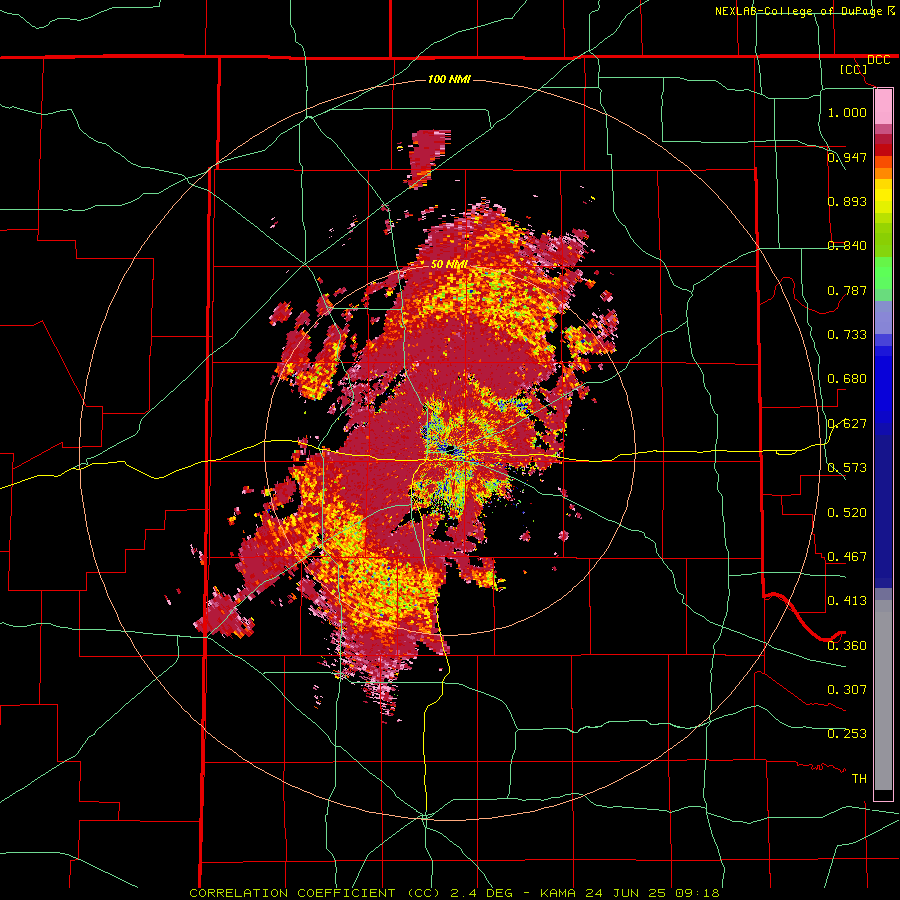Select the 0.627 scale value
Image resolution: width=900 pixels, height=900 pixels.
(847, 423)
